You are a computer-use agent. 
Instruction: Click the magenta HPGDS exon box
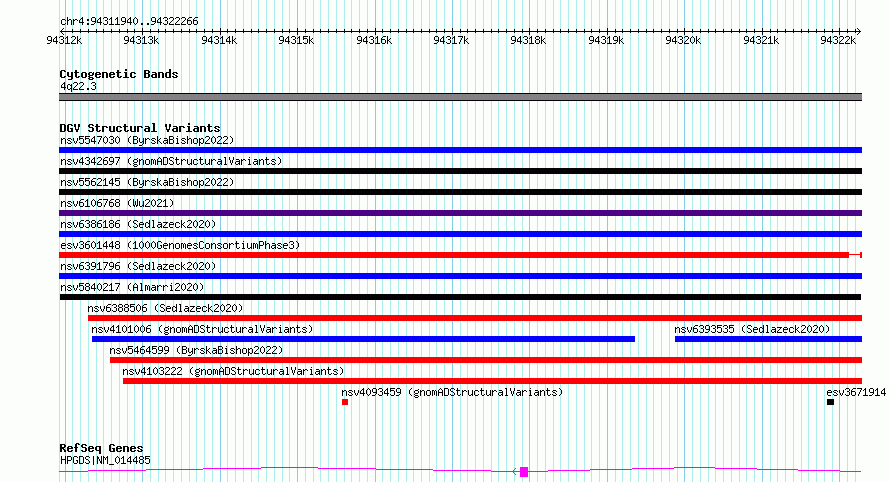524,472
